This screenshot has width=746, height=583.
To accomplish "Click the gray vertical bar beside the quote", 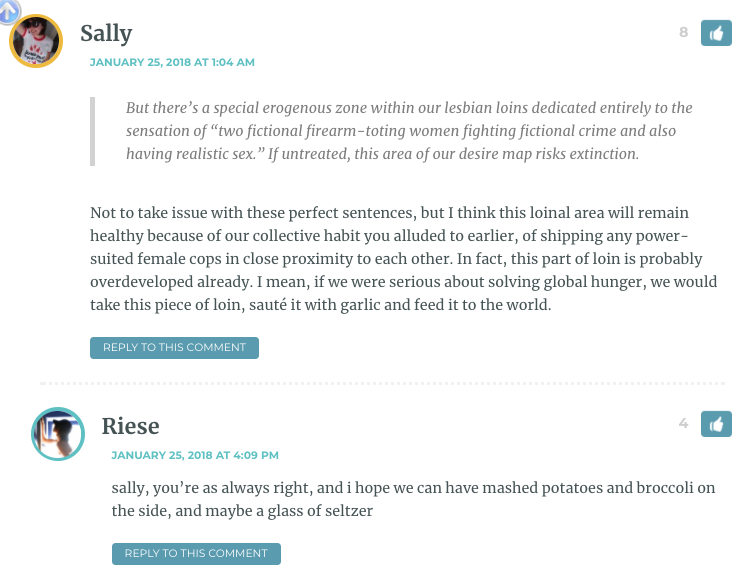I will click(x=92, y=131).
